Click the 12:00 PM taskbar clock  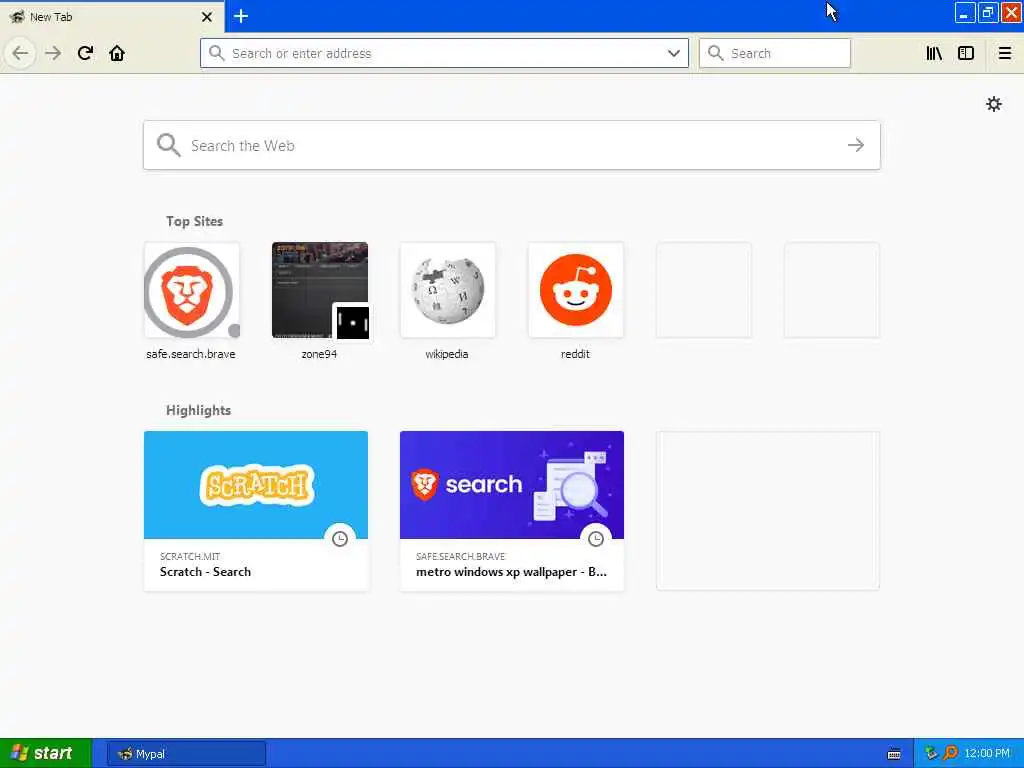pos(987,754)
